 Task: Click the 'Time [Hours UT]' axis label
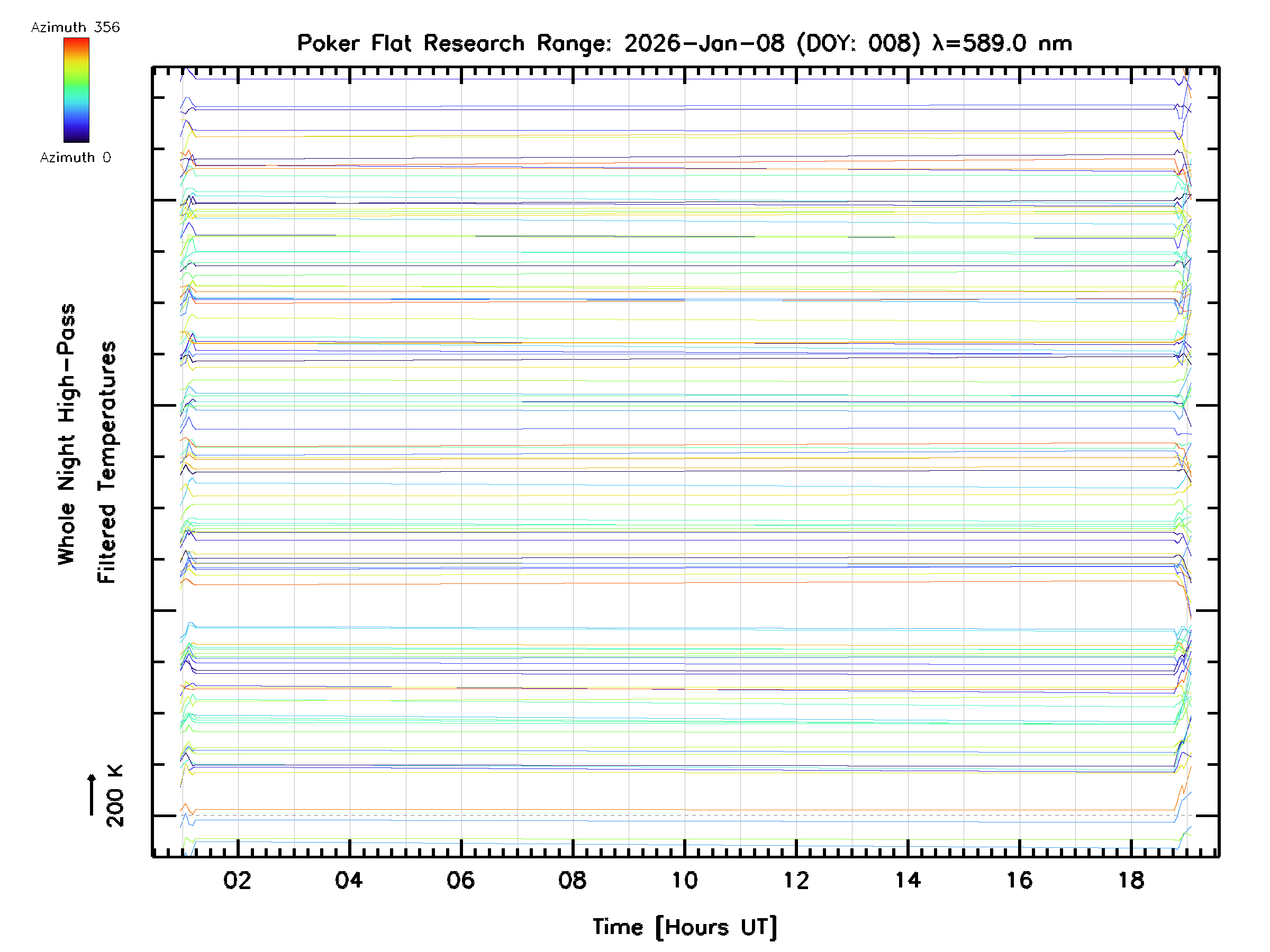pos(684,928)
